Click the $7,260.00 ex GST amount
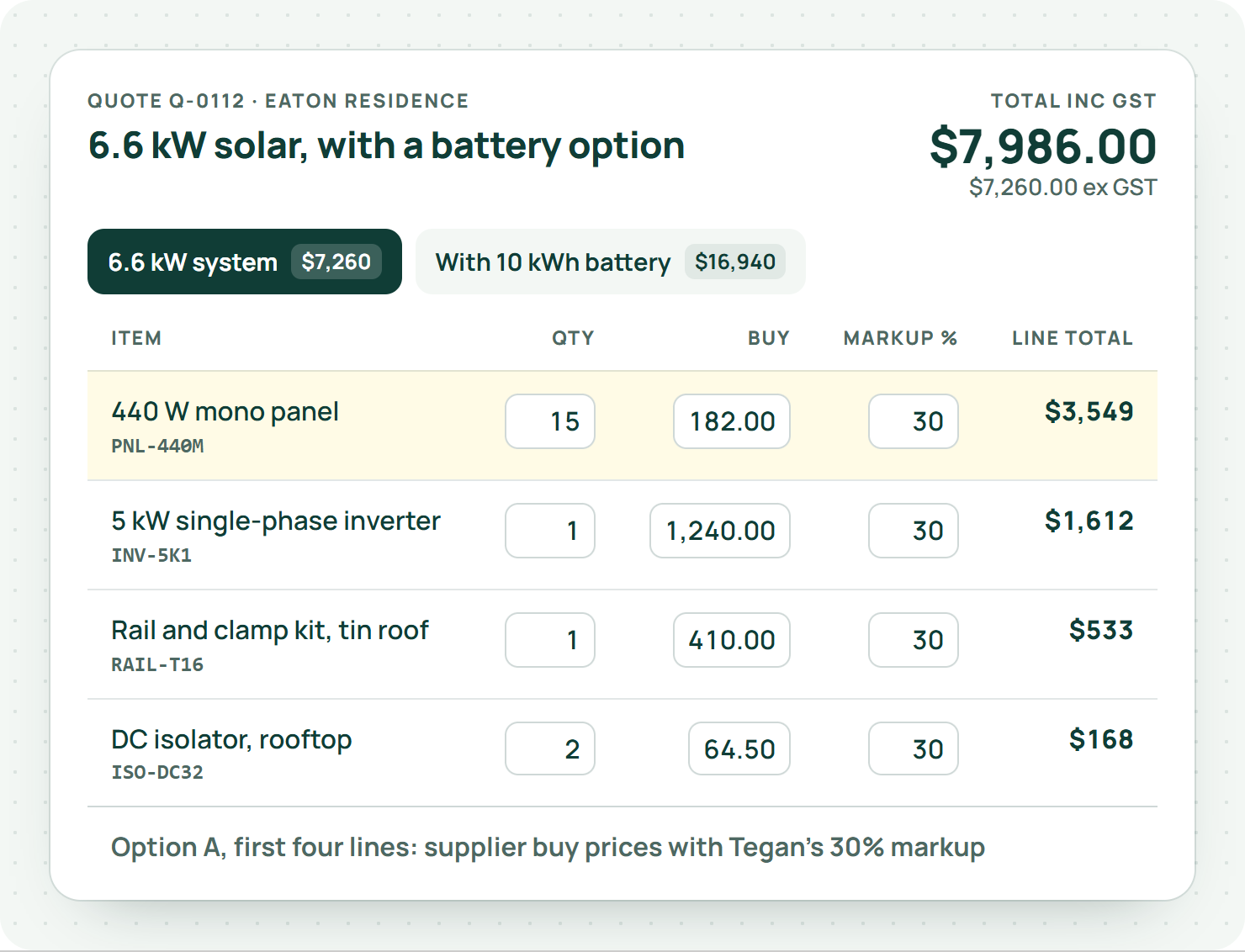The width and height of the screenshot is (1245, 952). click(x=1063, y=187)
